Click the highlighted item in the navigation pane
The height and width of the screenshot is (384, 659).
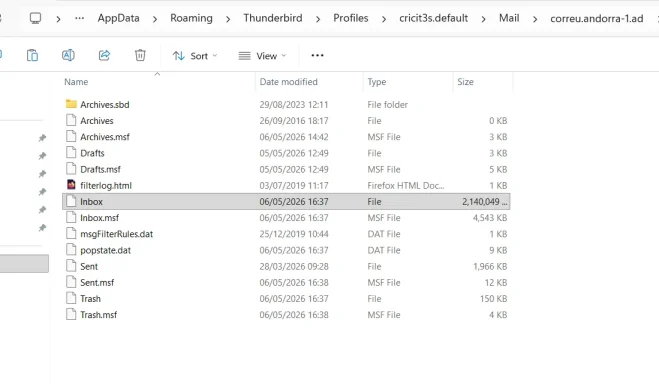(24, 263)
